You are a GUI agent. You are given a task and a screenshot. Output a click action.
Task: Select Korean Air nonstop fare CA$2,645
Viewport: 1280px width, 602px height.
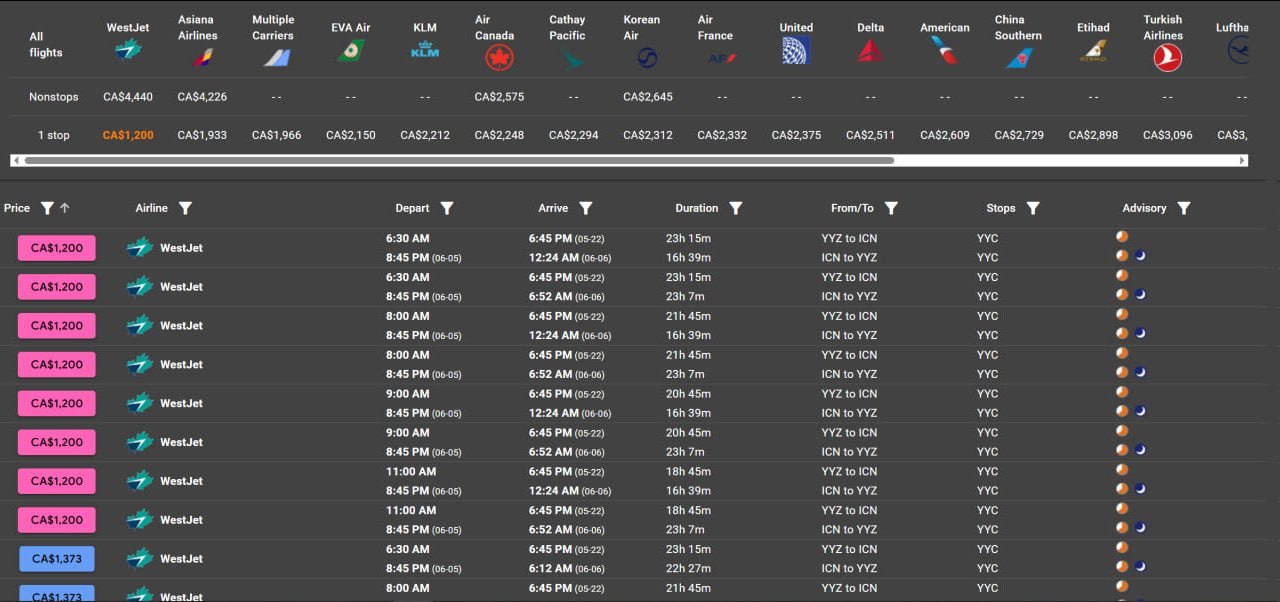coord(647,97)
